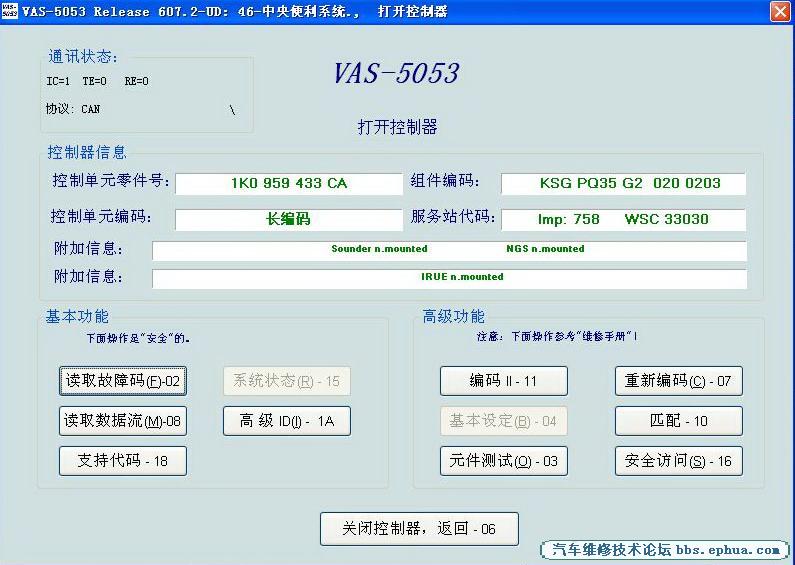Click the 通讯状态 group title
The height and width of the screenshot is (565, 795).
[83, 57]
